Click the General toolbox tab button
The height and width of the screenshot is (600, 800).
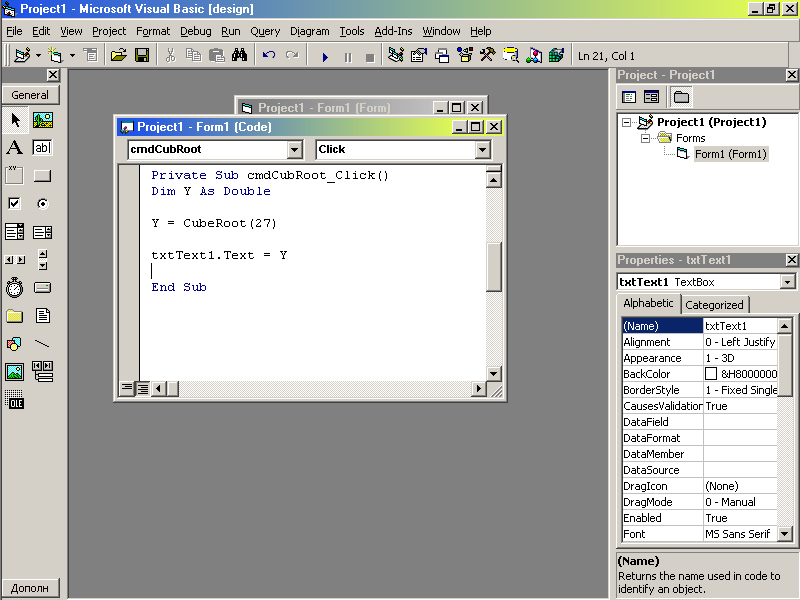[x=30, y=95]
